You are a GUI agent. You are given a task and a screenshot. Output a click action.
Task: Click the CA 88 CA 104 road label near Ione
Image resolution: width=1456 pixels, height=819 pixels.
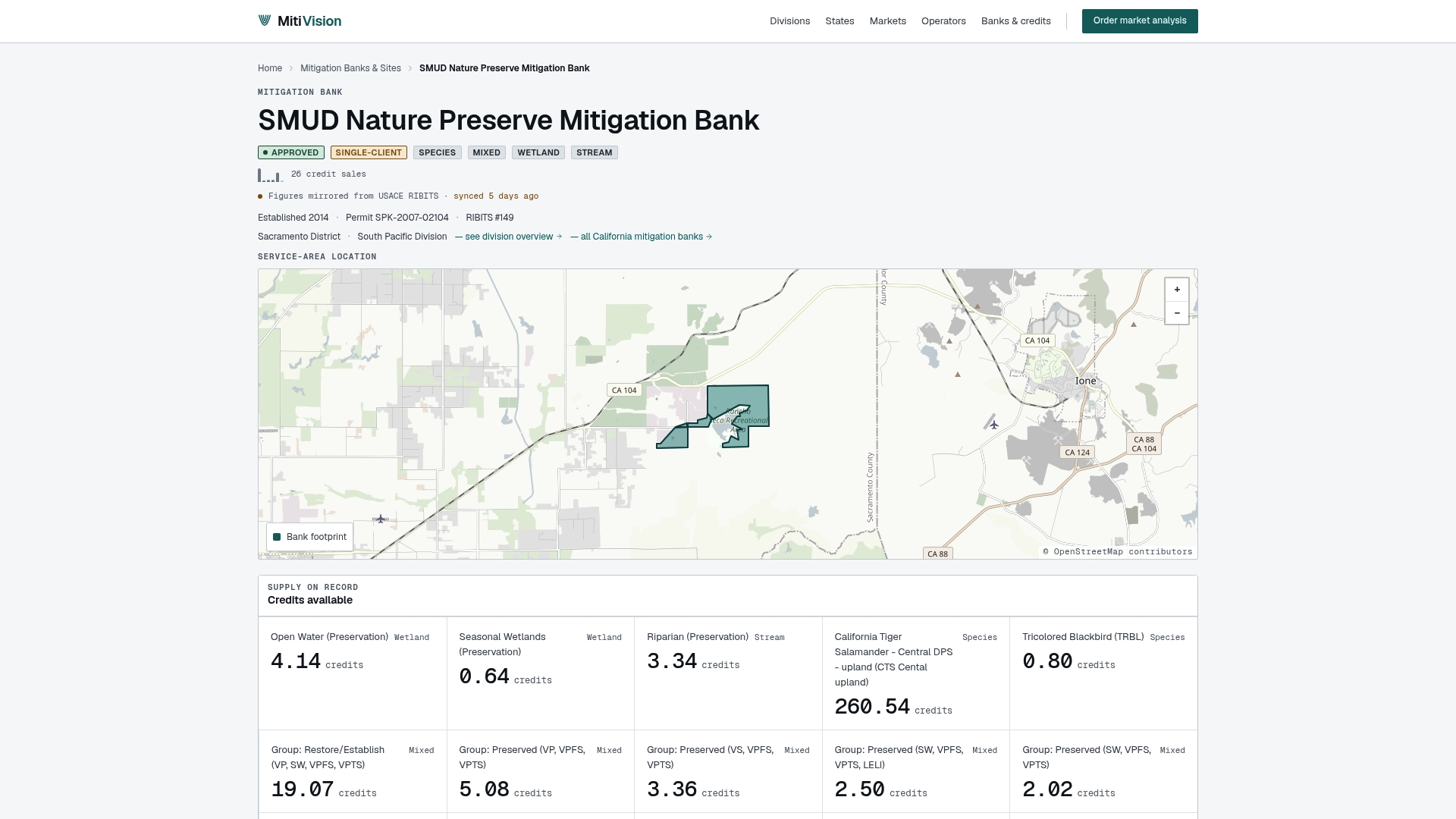coord(1144,444)
